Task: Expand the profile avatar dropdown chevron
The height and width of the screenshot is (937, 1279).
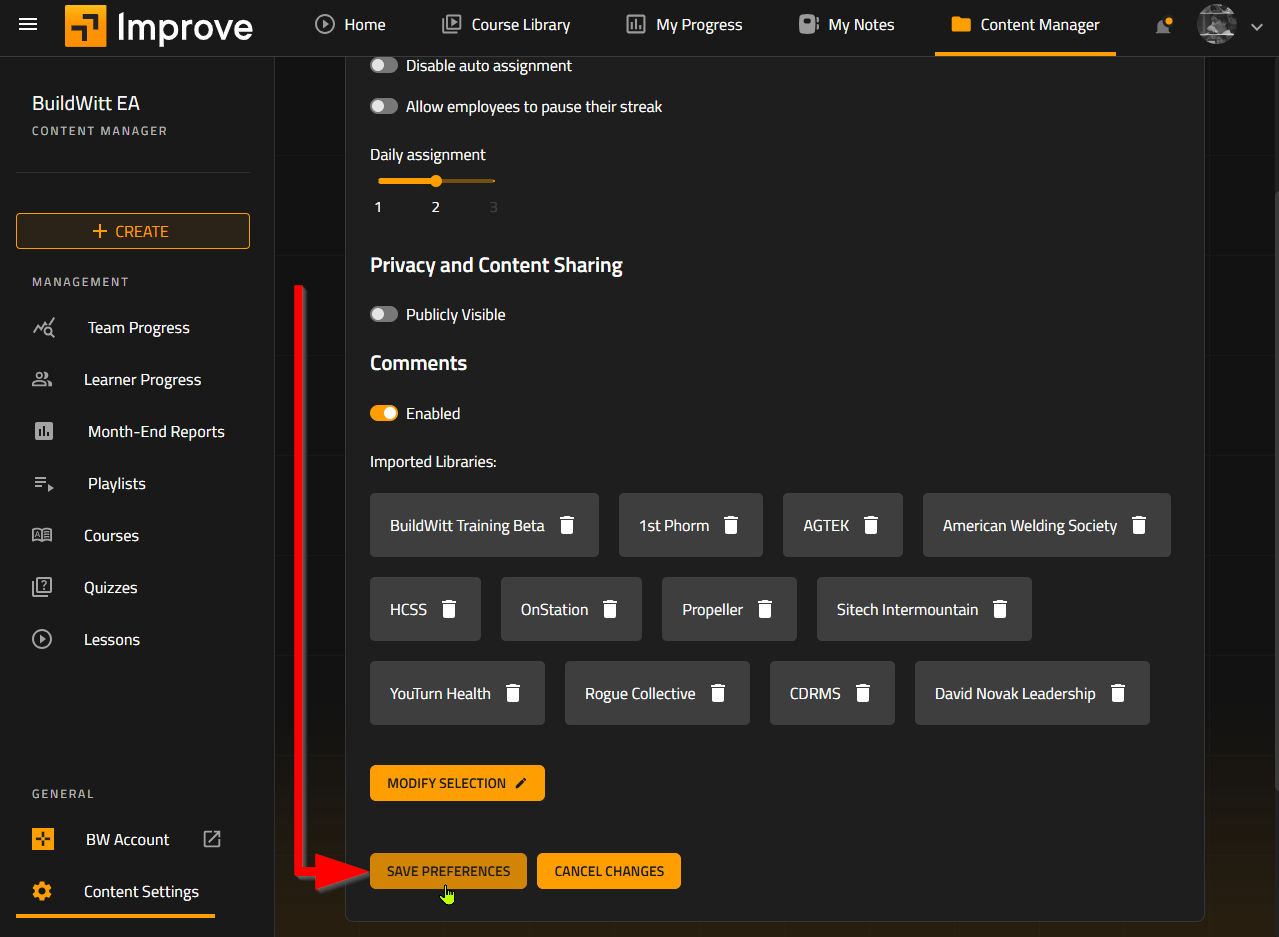Action: click(x=1257, y=27)
